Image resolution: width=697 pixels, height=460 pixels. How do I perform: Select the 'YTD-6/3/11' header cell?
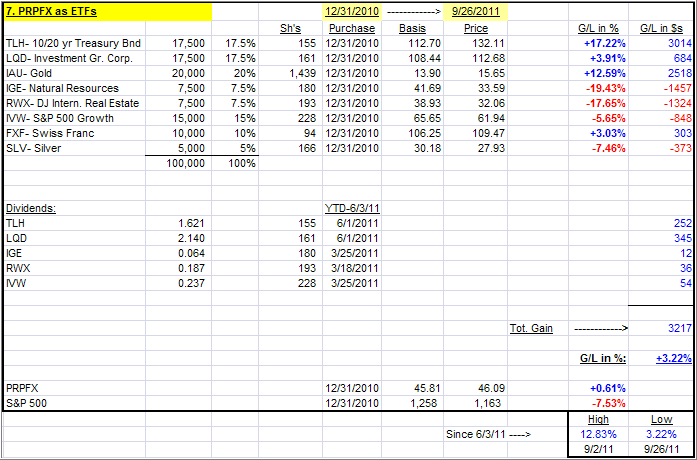pyautogui.click(x=352, y=208)
